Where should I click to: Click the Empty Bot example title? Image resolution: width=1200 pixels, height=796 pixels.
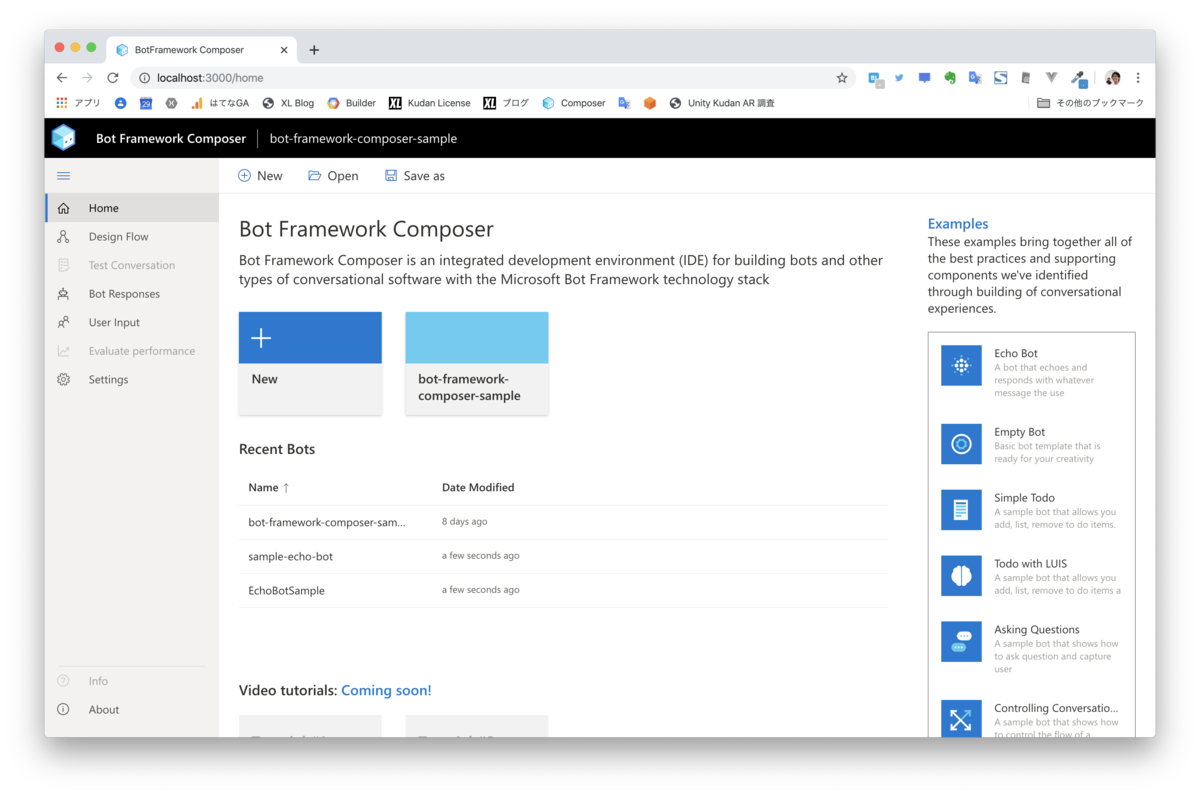[x=1020, y=432]
